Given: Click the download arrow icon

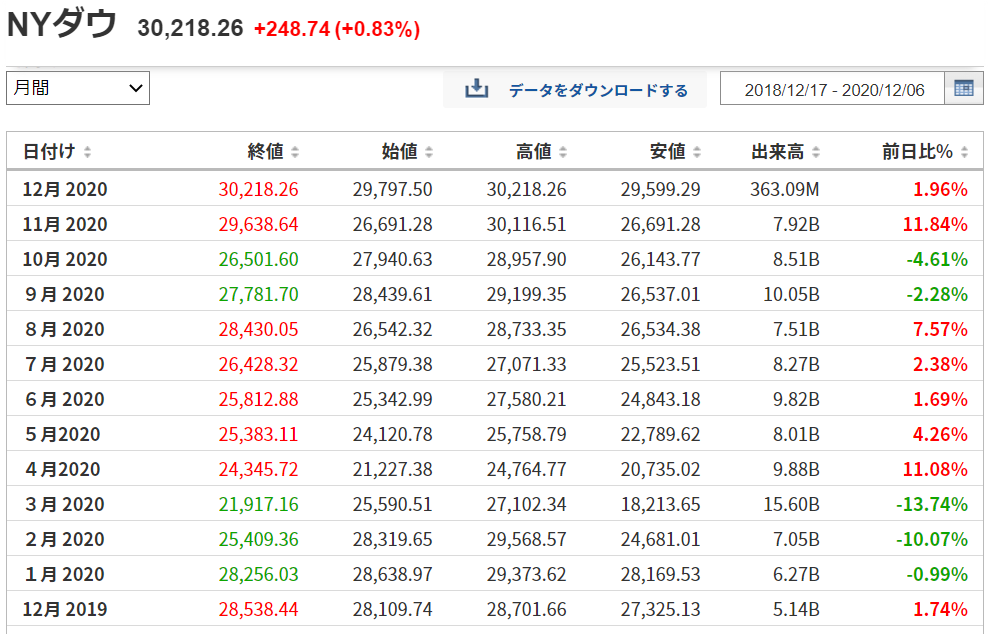Looking at the screenshot, I should coord(477,89).
